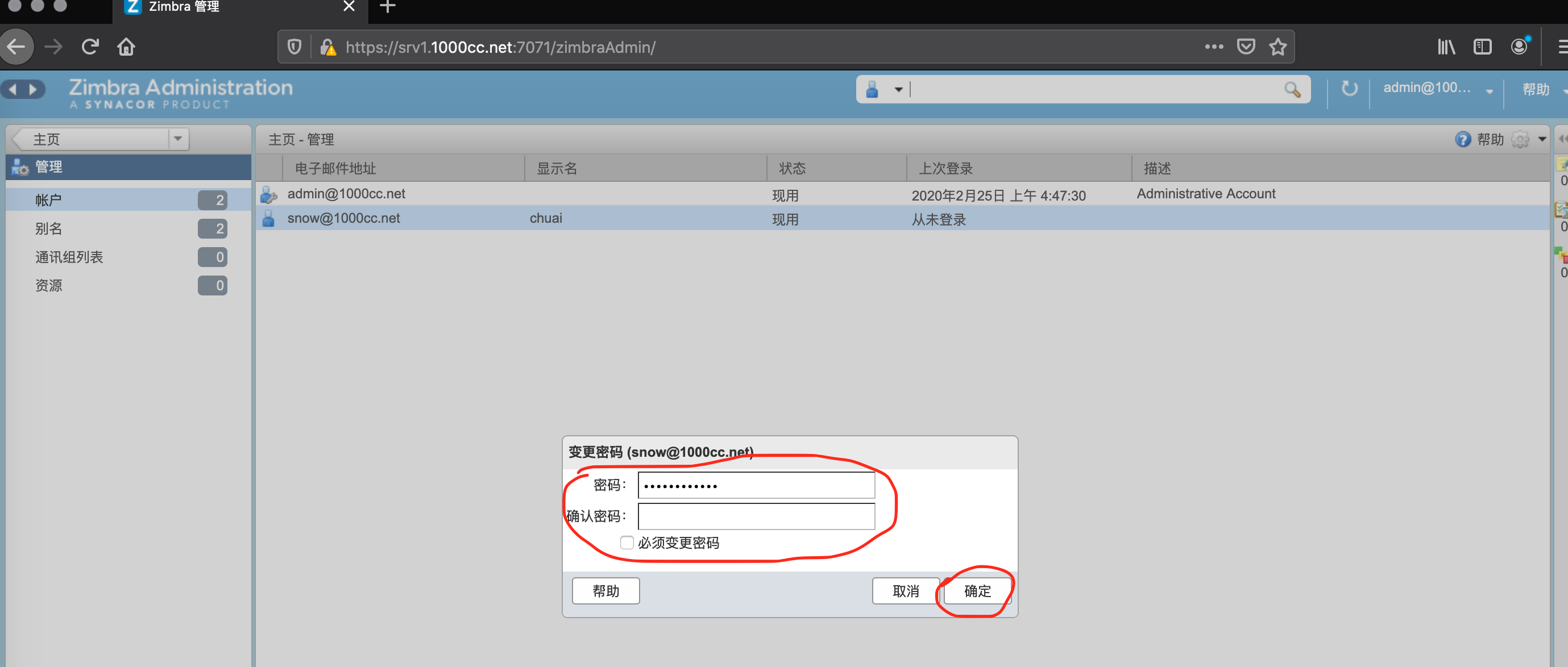
Task: Click the Zimbra search input field
Action: (x=1096, y=89)
